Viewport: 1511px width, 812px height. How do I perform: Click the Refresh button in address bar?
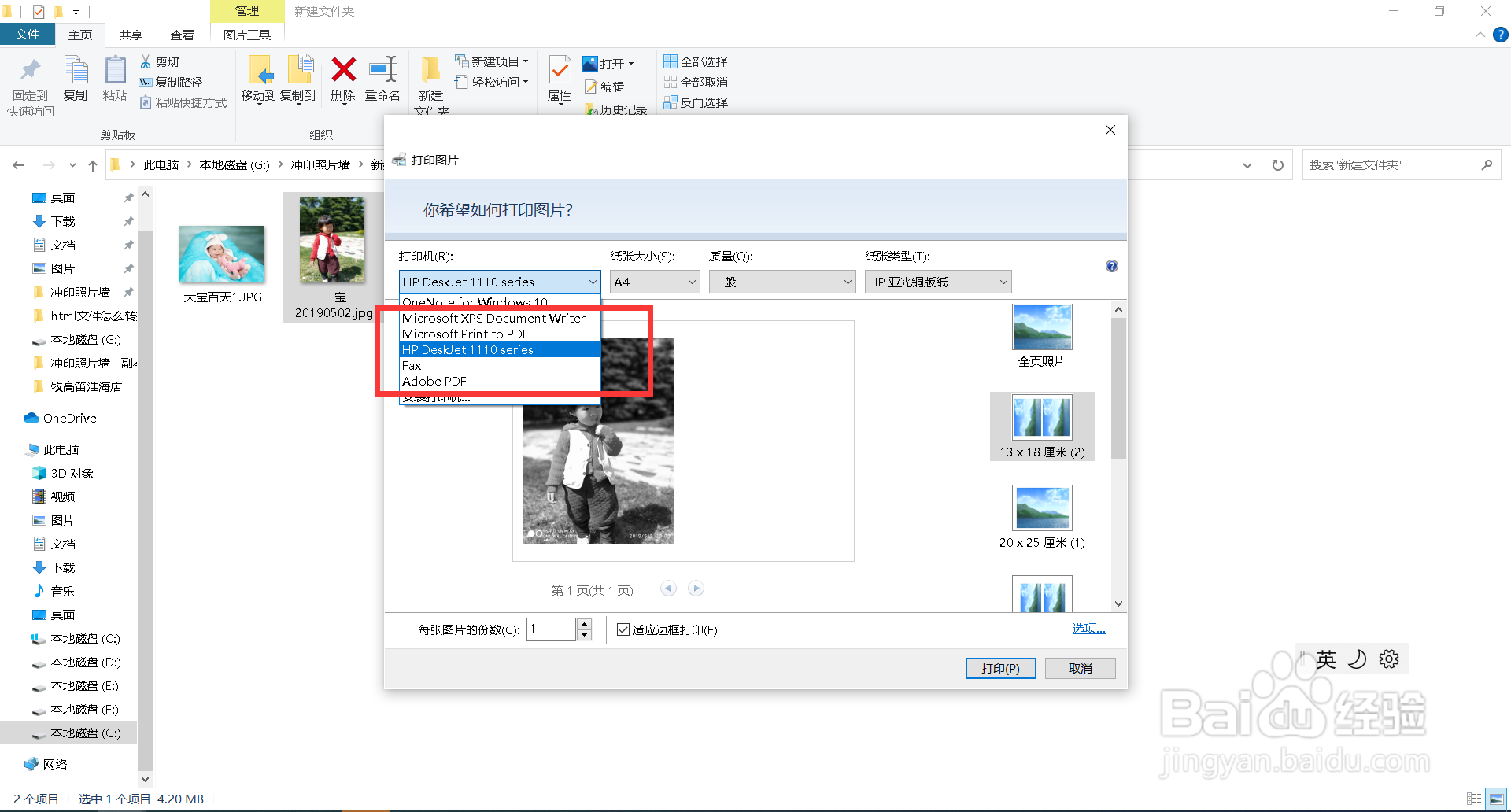pos(1278,165)
